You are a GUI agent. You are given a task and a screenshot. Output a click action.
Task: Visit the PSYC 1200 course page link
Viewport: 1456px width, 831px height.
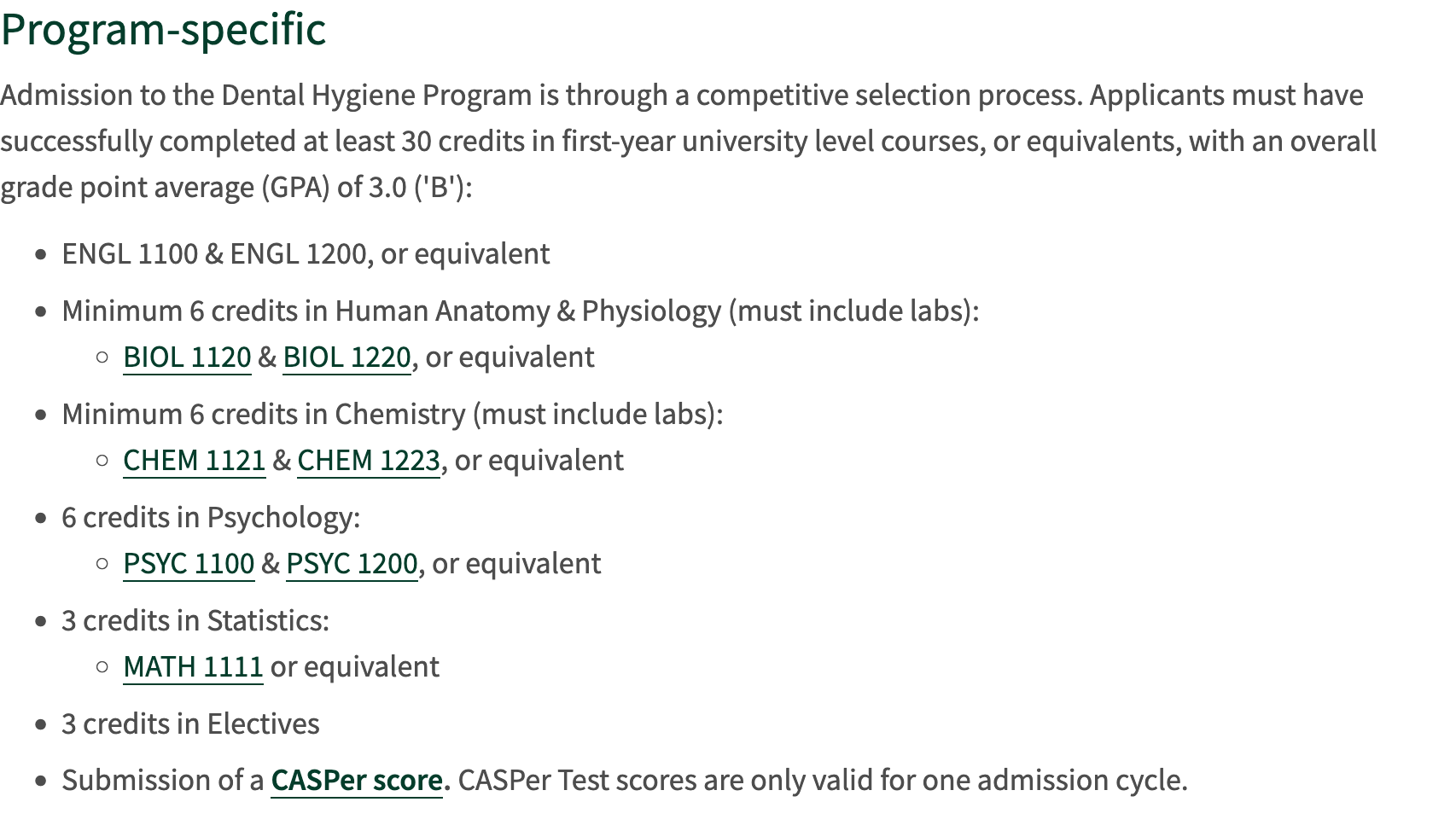(x=352, y=564)
